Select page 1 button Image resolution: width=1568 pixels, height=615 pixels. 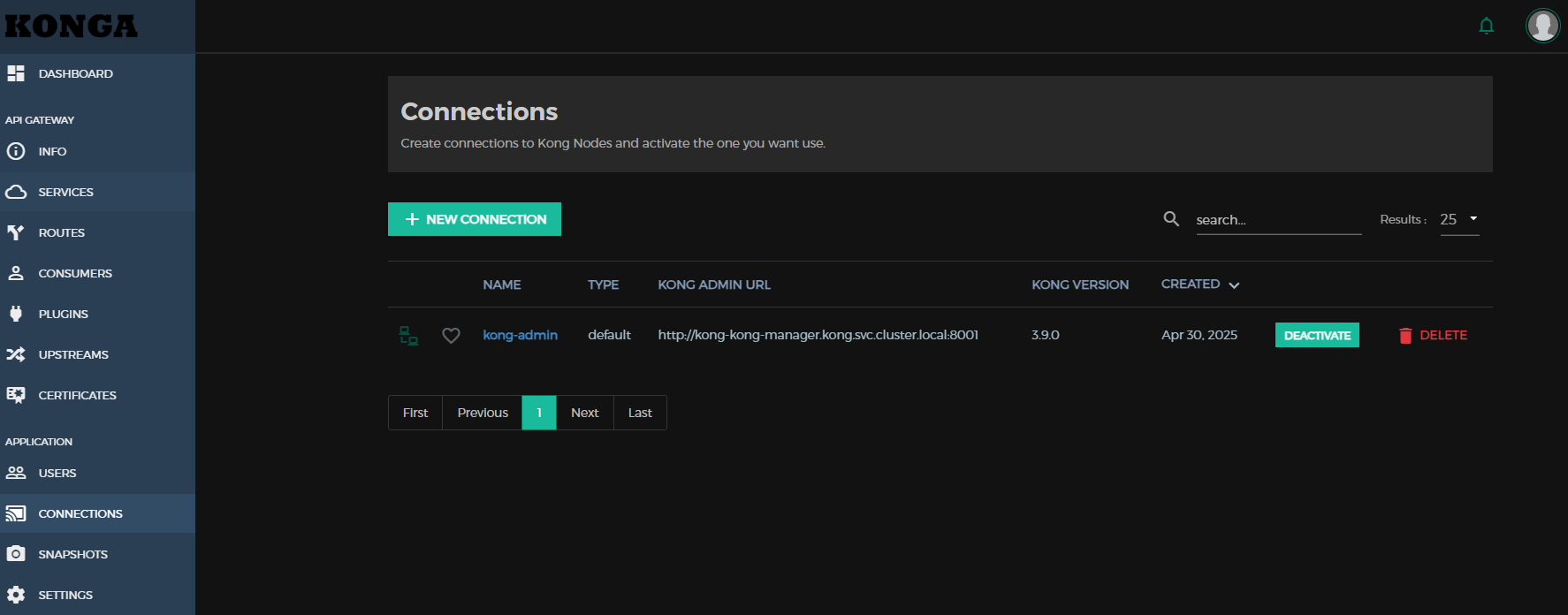pos(539,413)
